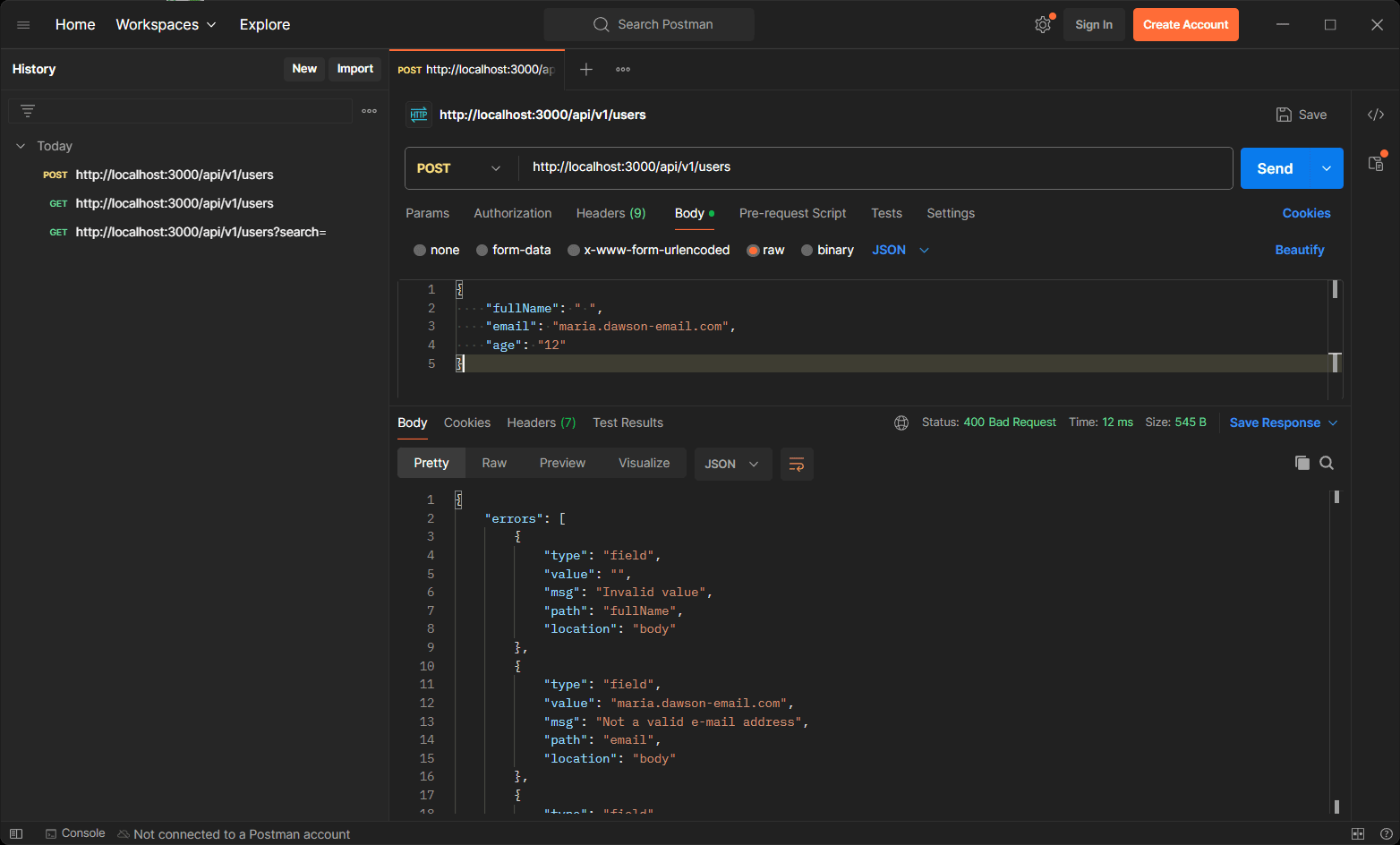Viewport: 1400px width, 845px height.
Task: Search the response with the magnifier icon
Action: 1327,463
